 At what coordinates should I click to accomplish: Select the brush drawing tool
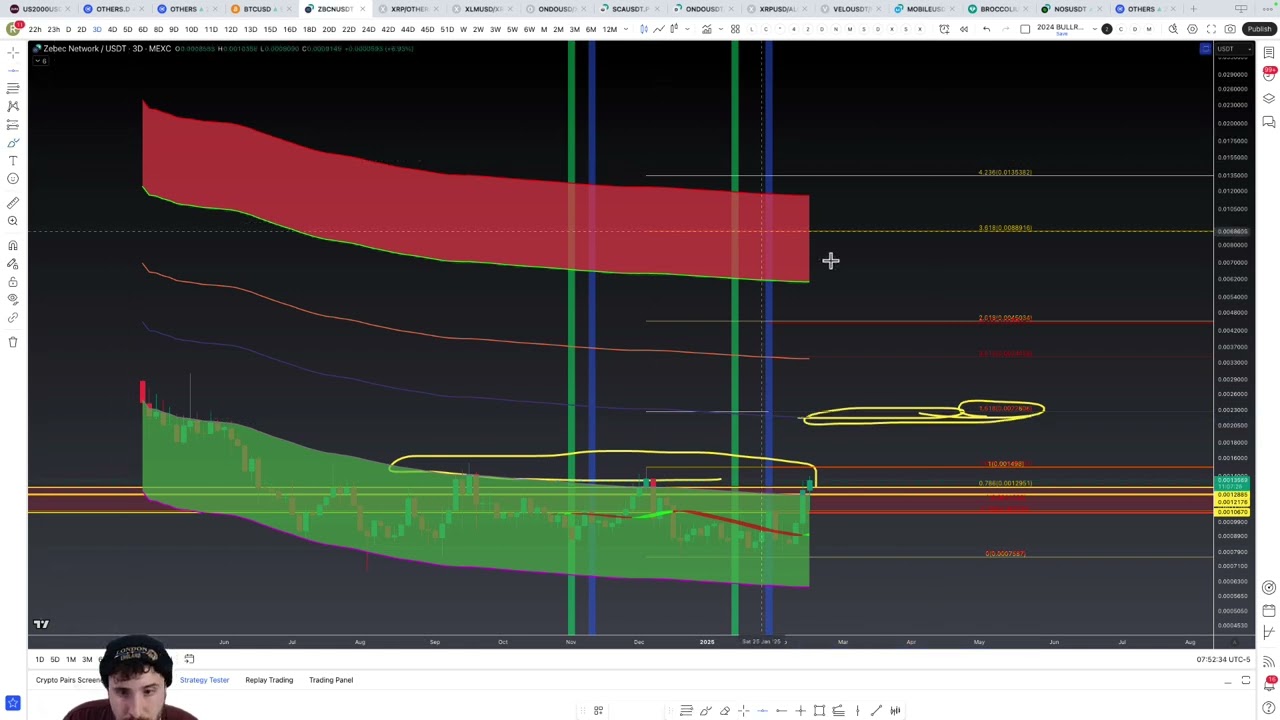(x=13, y=143)
